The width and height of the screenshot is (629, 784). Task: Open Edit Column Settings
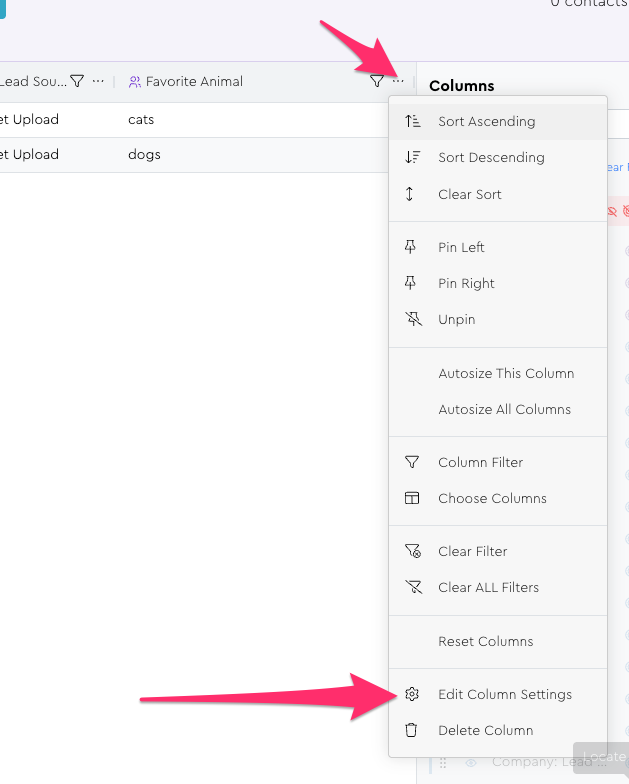[x=504, y=695]
